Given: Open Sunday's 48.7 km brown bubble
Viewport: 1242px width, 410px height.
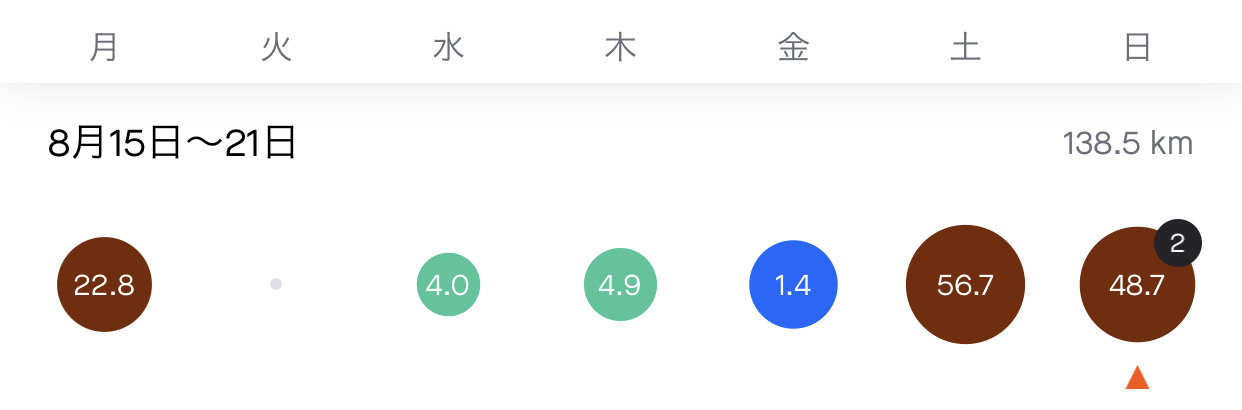Looking at the screenshot, I should coord(1137,285).
